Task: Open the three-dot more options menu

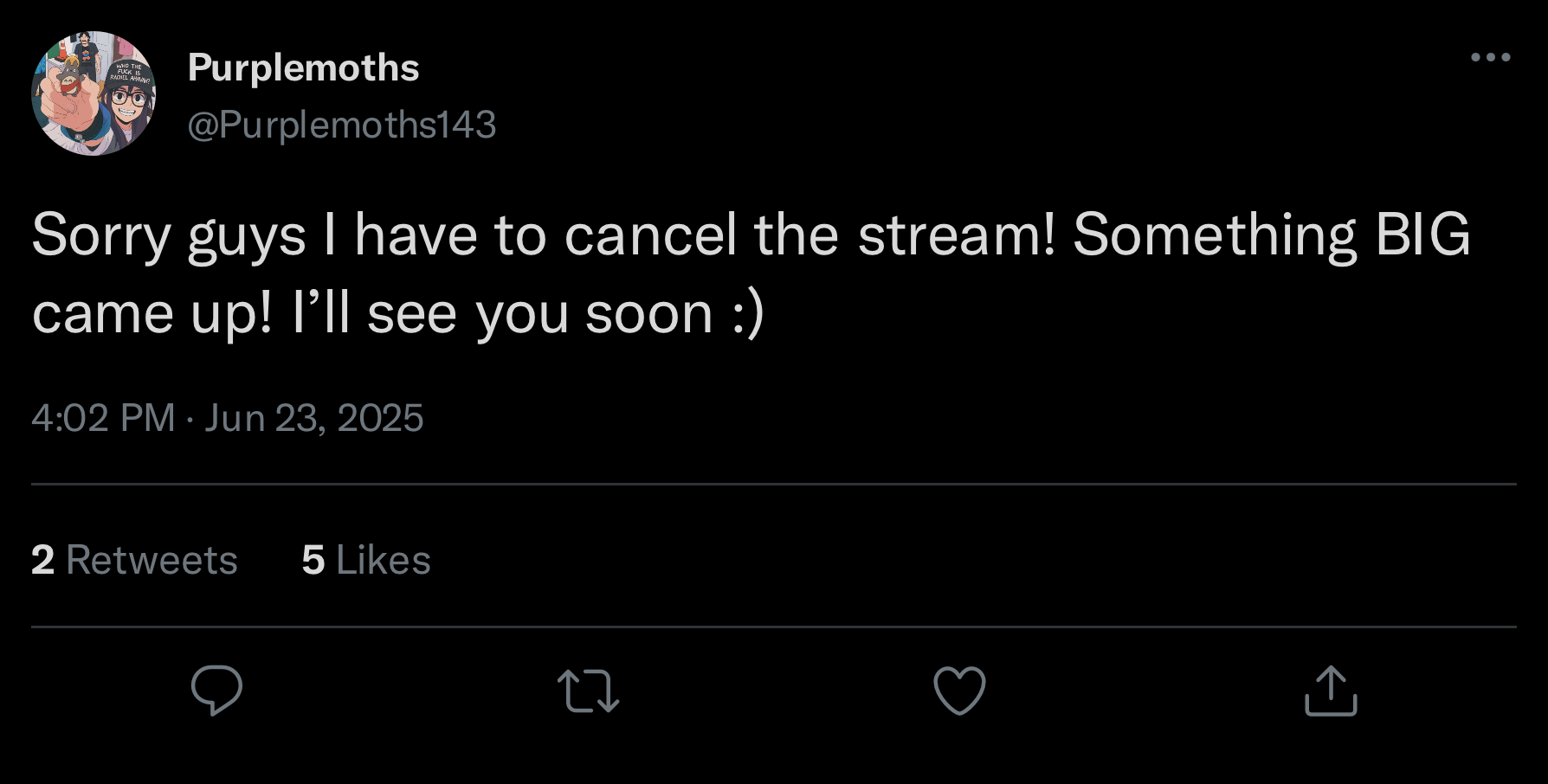Action: pos(1491,57)
